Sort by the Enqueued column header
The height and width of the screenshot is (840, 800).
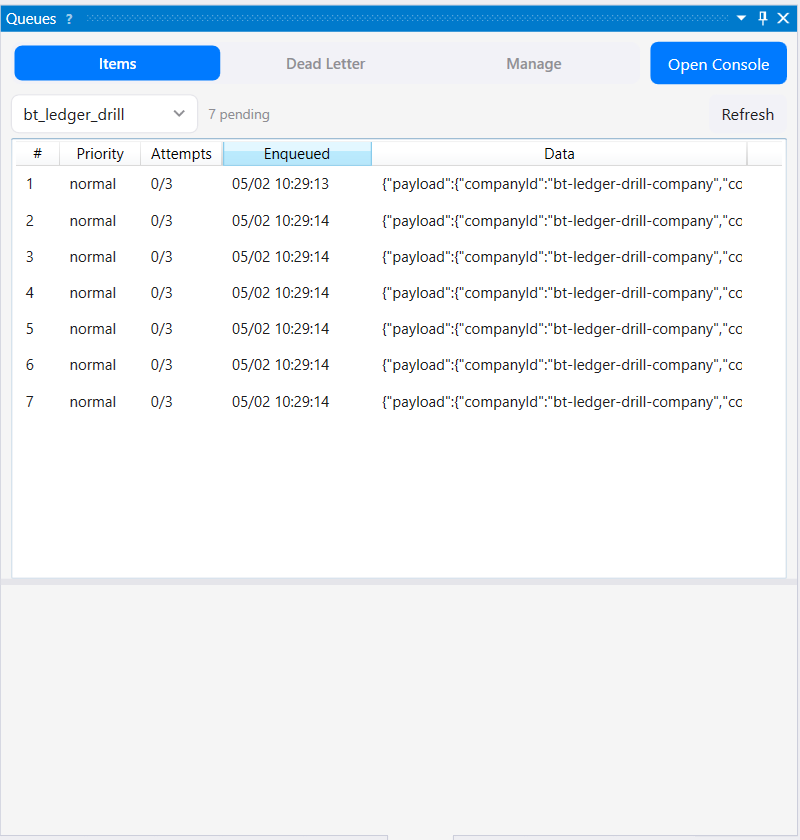pyautogui.click(x=297, y=154)
